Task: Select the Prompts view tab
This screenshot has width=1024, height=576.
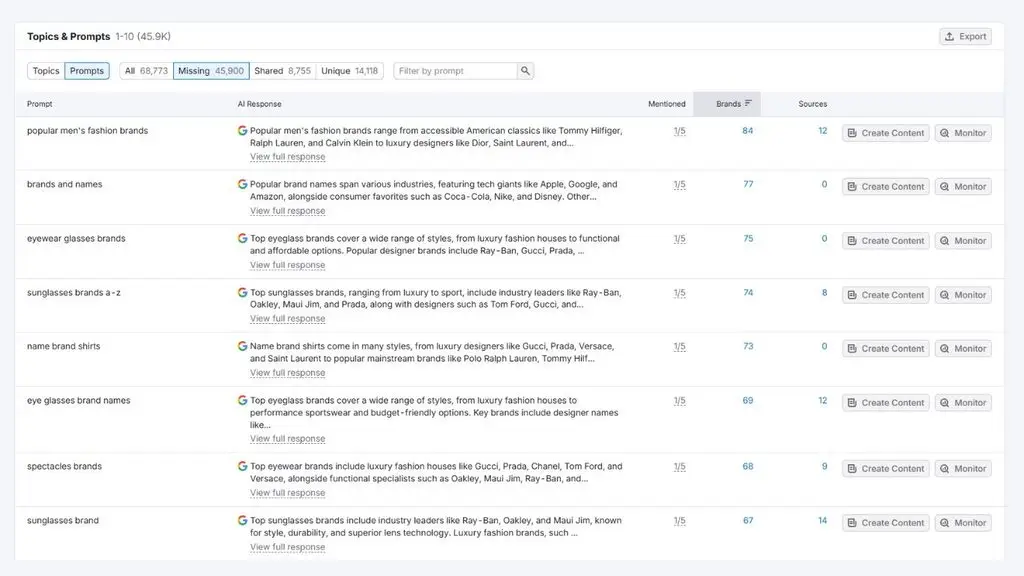Action: point(87,71)
